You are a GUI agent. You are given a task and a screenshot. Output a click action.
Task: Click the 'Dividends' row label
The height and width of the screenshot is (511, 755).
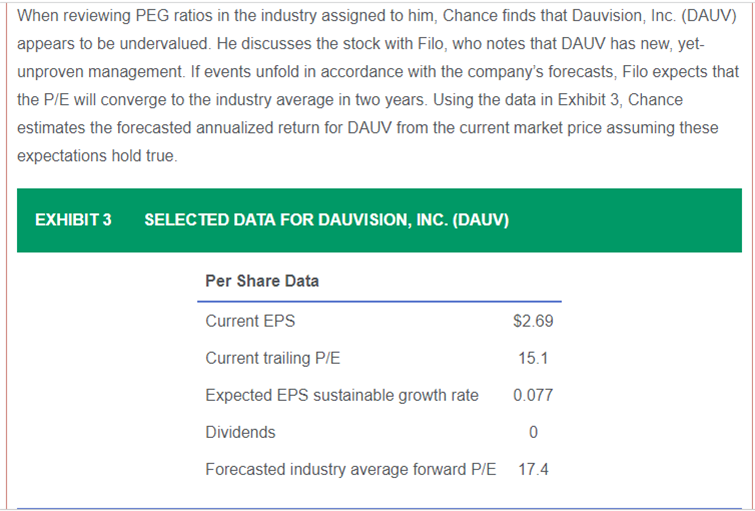click(240, 432)
